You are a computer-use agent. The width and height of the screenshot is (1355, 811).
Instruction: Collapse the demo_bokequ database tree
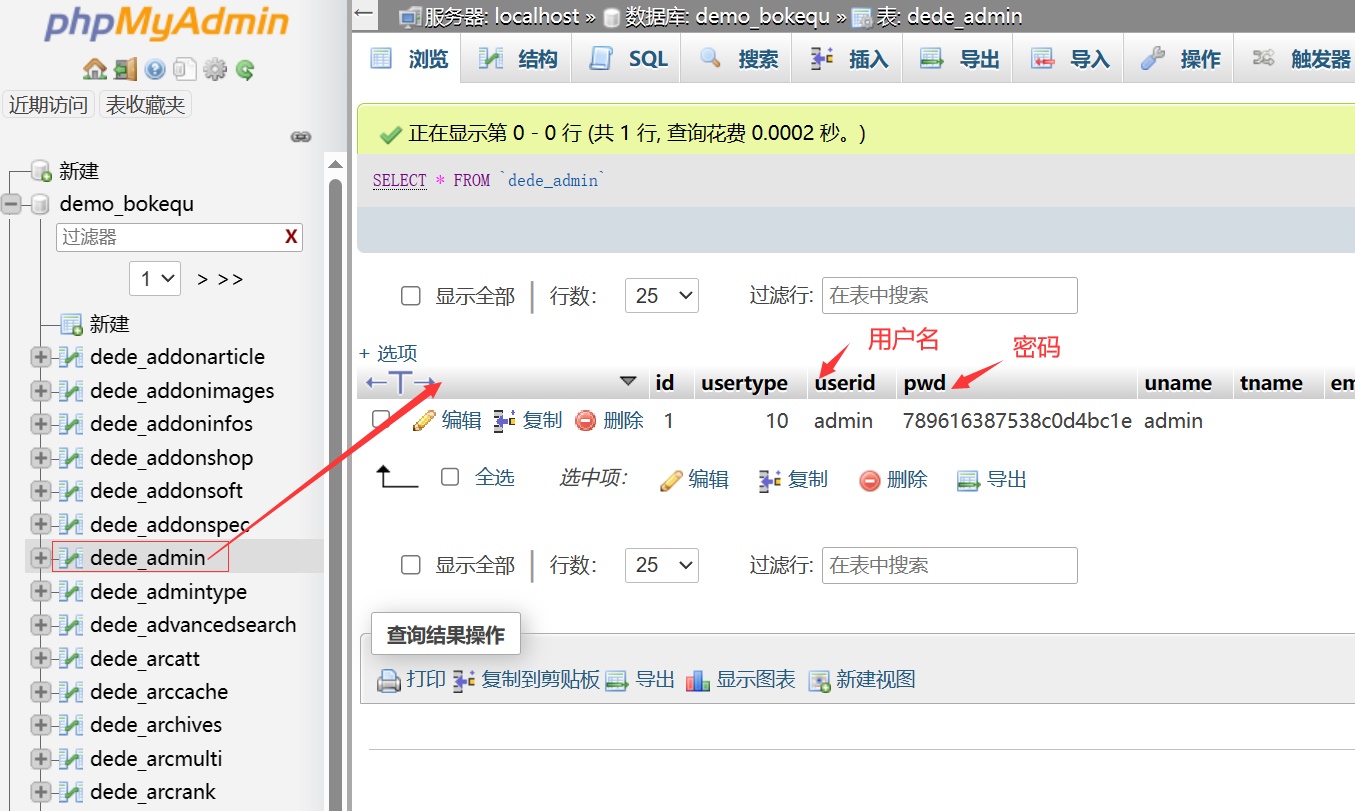(11, 204)
